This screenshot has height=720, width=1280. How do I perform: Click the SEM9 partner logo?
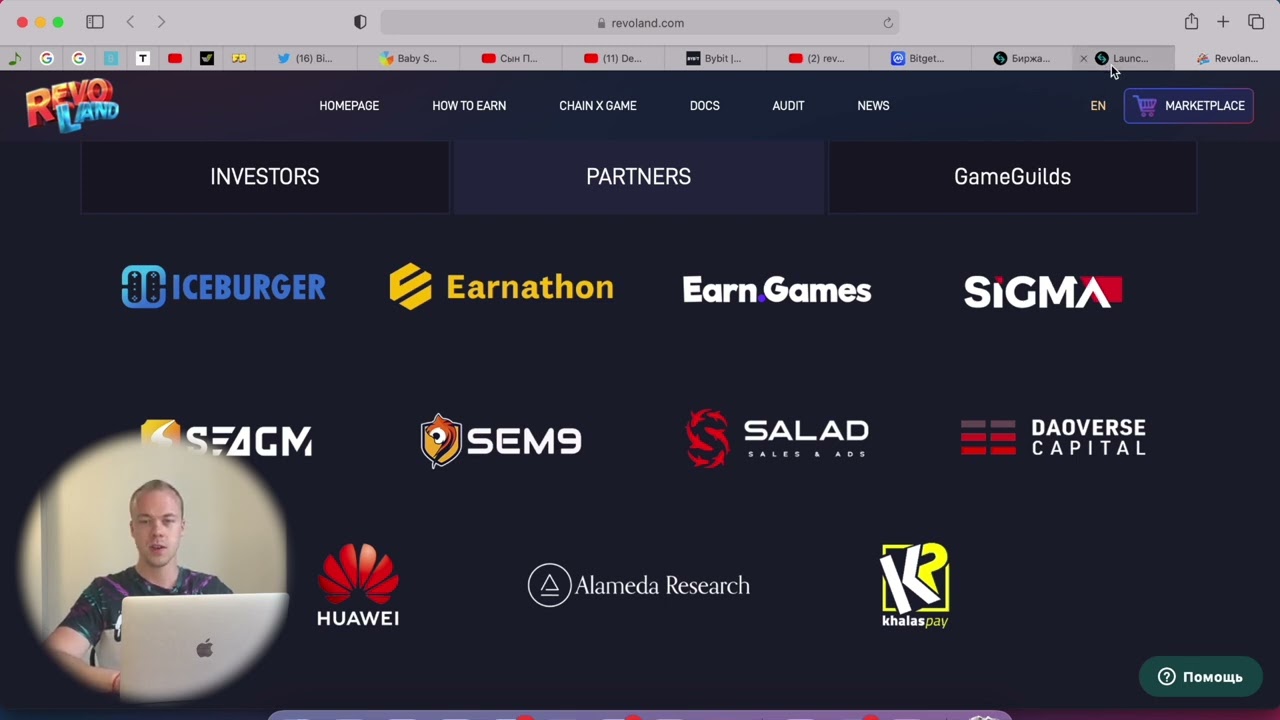coord(501,441)
